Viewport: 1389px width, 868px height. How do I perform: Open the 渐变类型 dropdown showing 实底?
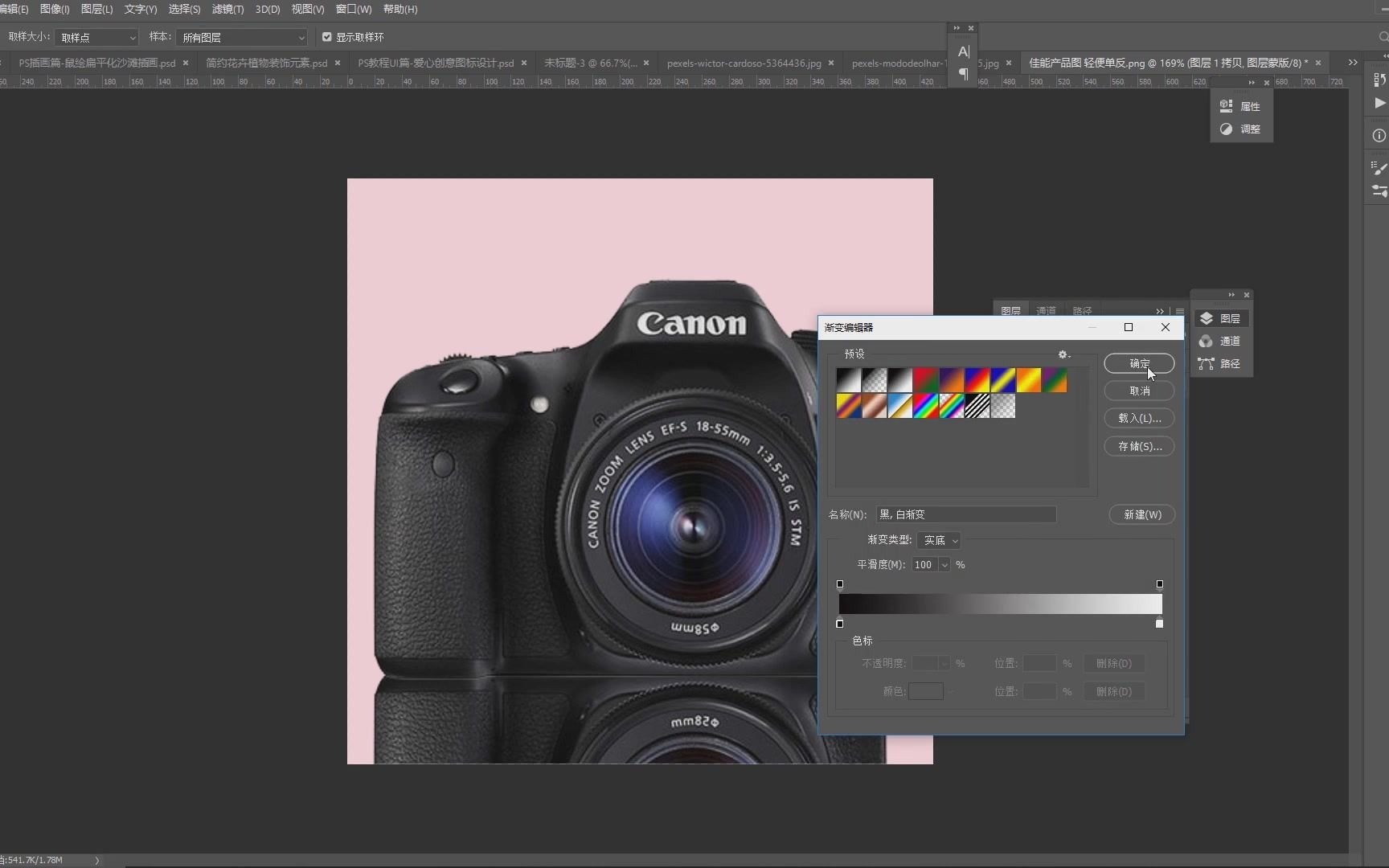(x=939, y=540)
